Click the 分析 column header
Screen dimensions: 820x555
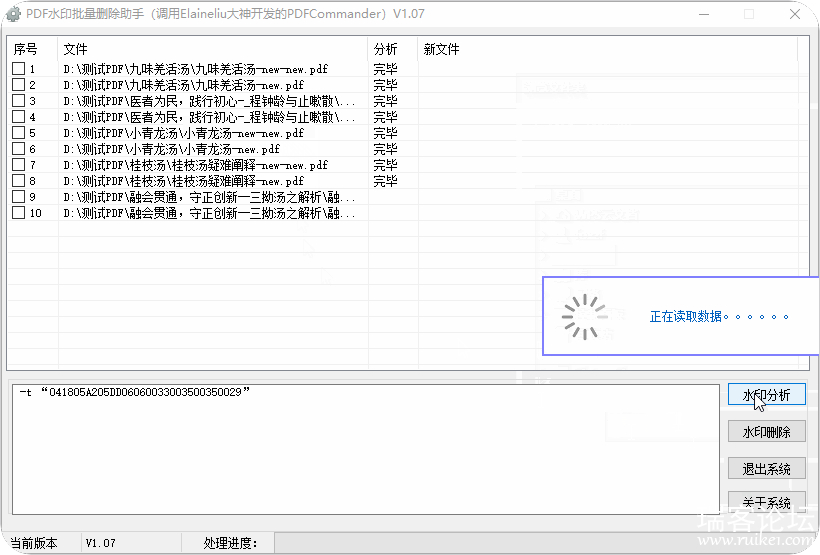pyautogui.click(x=393, y=49)
